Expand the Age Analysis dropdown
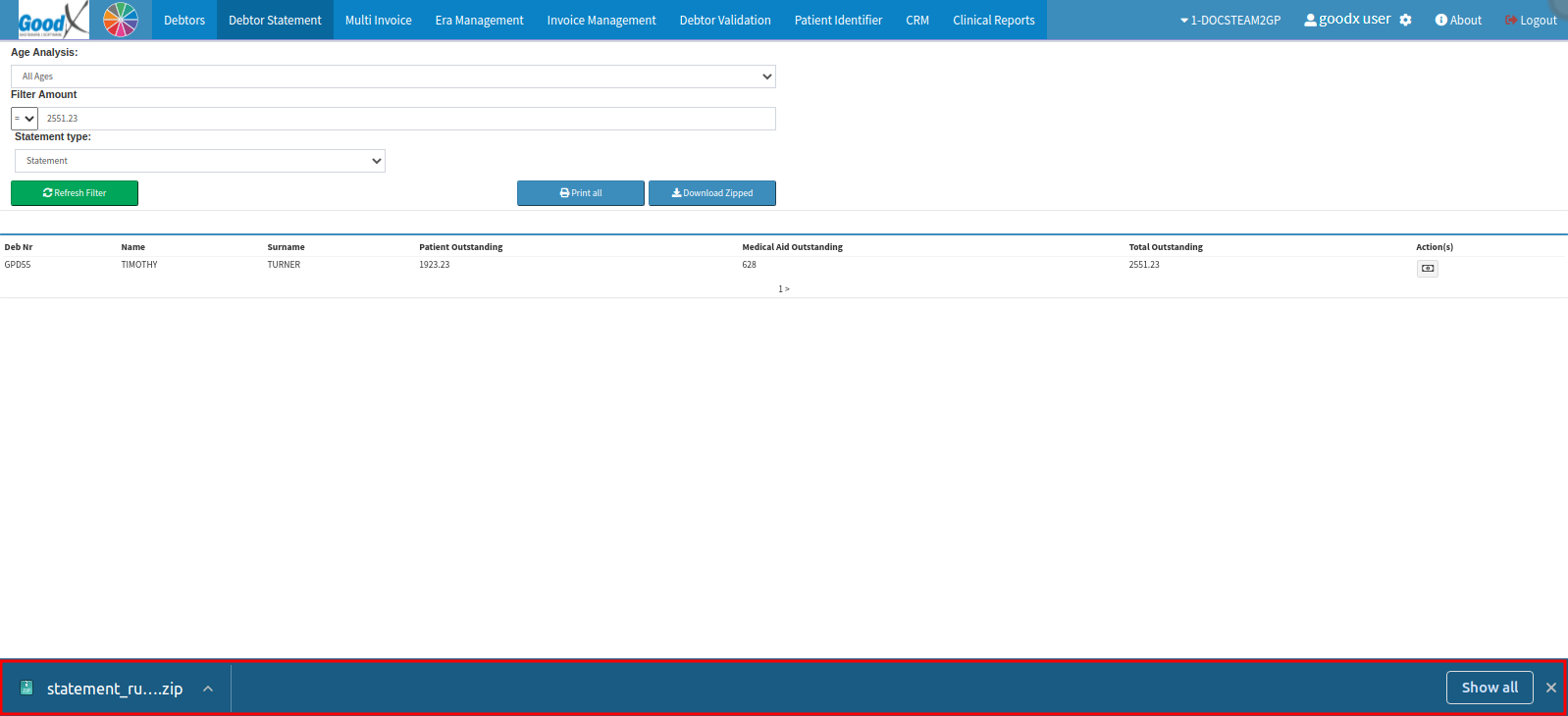This screenshot has width=1568, height=716. pyautogui.click(x=392, y=77)
